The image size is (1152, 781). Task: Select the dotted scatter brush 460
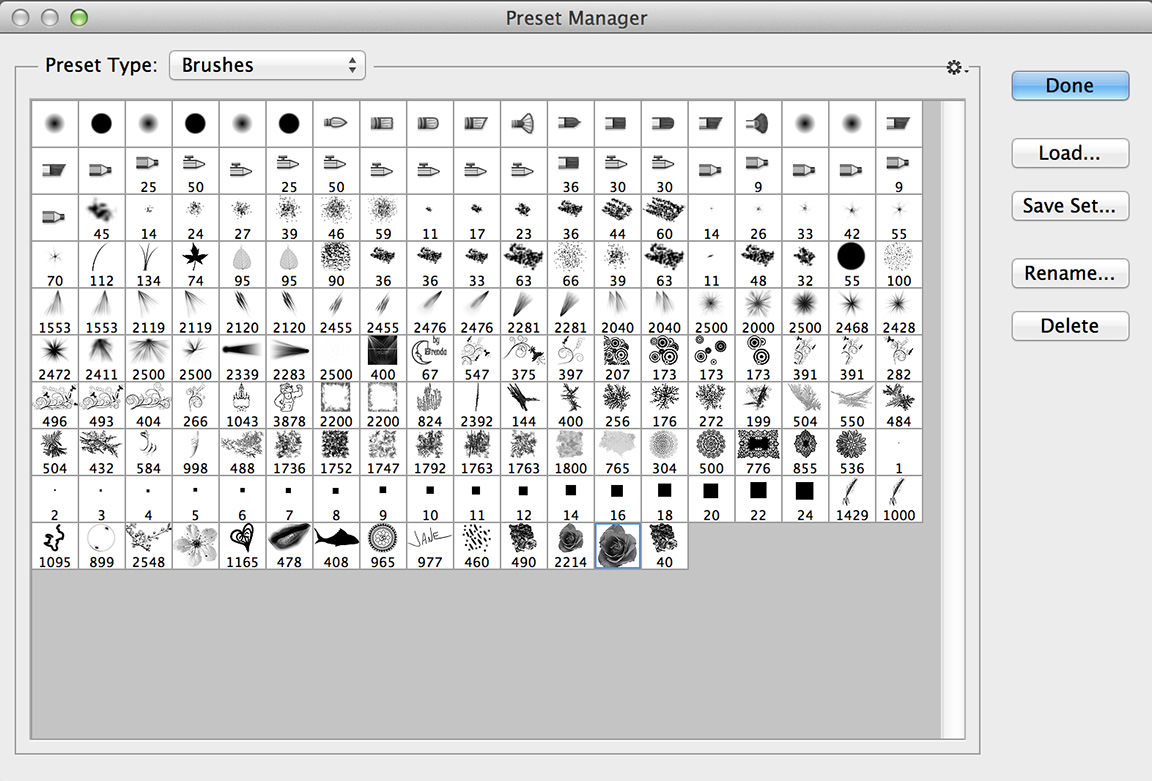tap(477, 546)
